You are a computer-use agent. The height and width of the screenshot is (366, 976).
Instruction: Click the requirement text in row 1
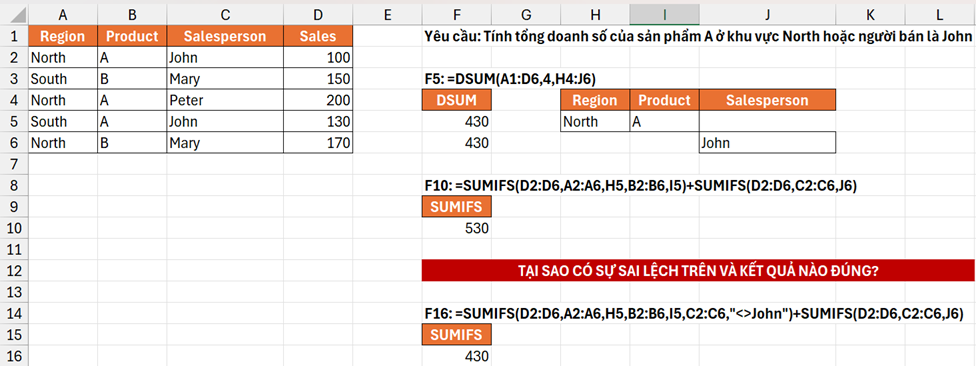point(698,37)
